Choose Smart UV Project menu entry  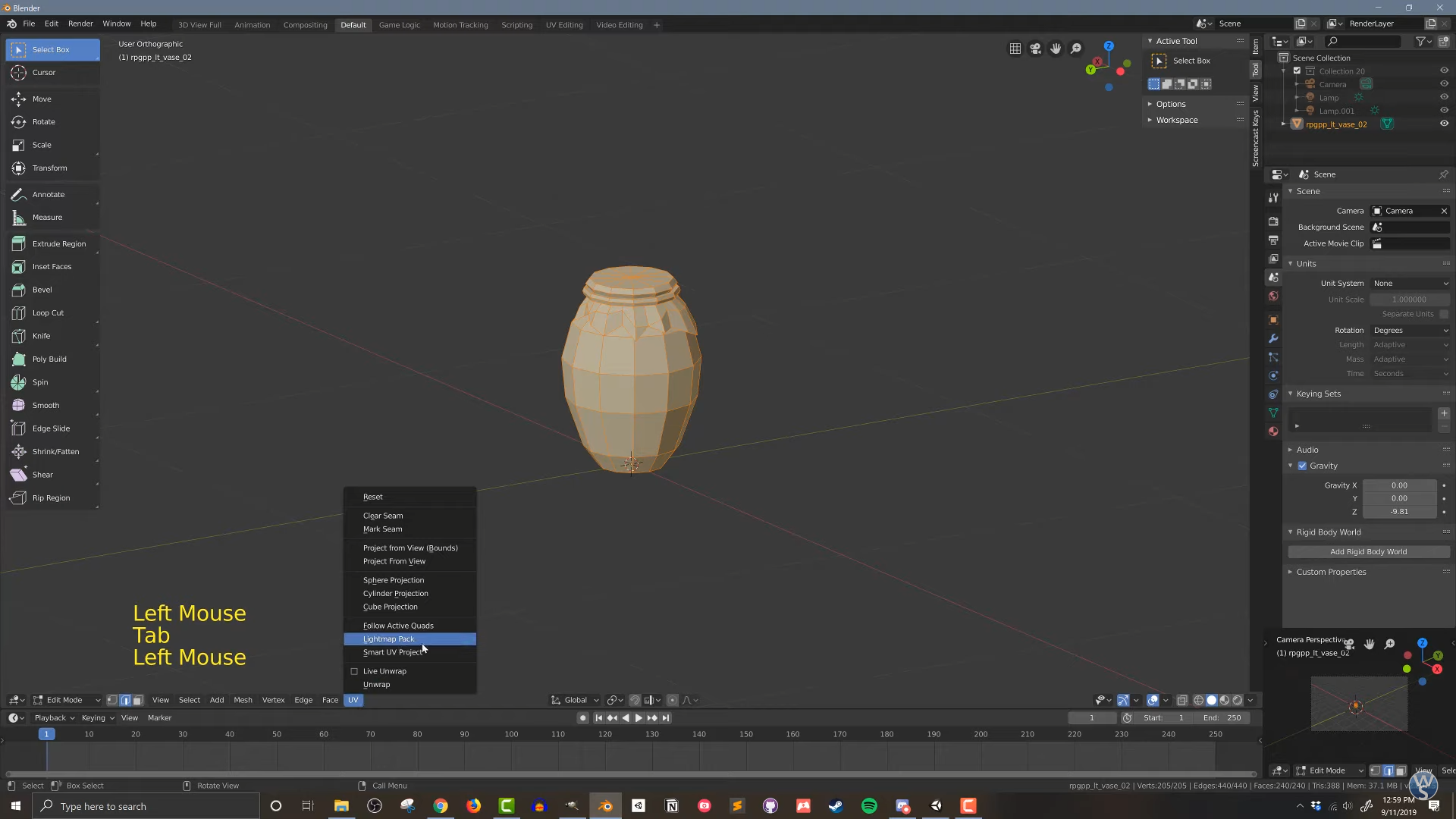pos(393,652)
